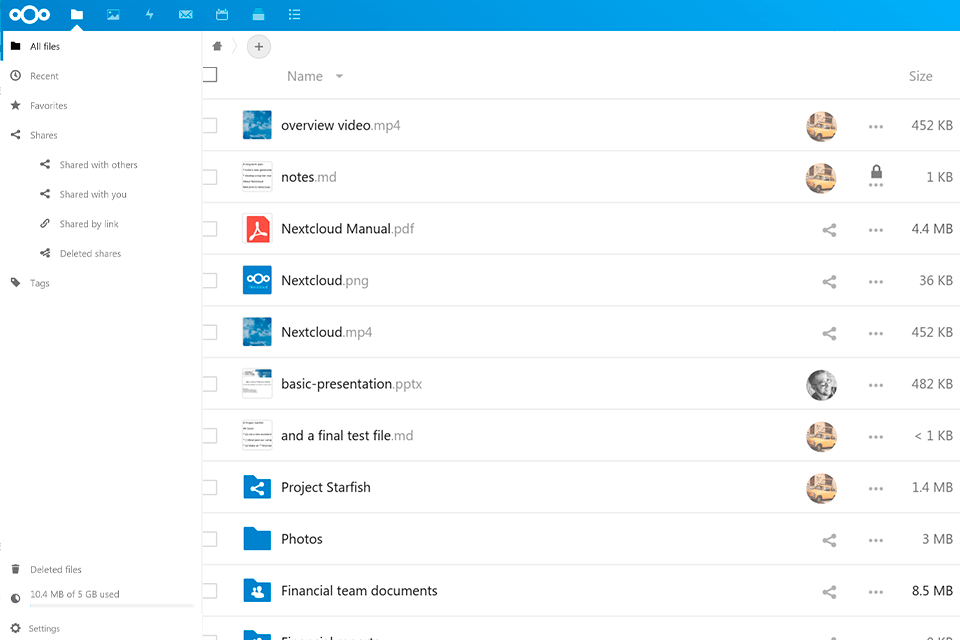Select checkbox for Project Starfish
Screen dimensions: 960x640
(x=209, y=488)
